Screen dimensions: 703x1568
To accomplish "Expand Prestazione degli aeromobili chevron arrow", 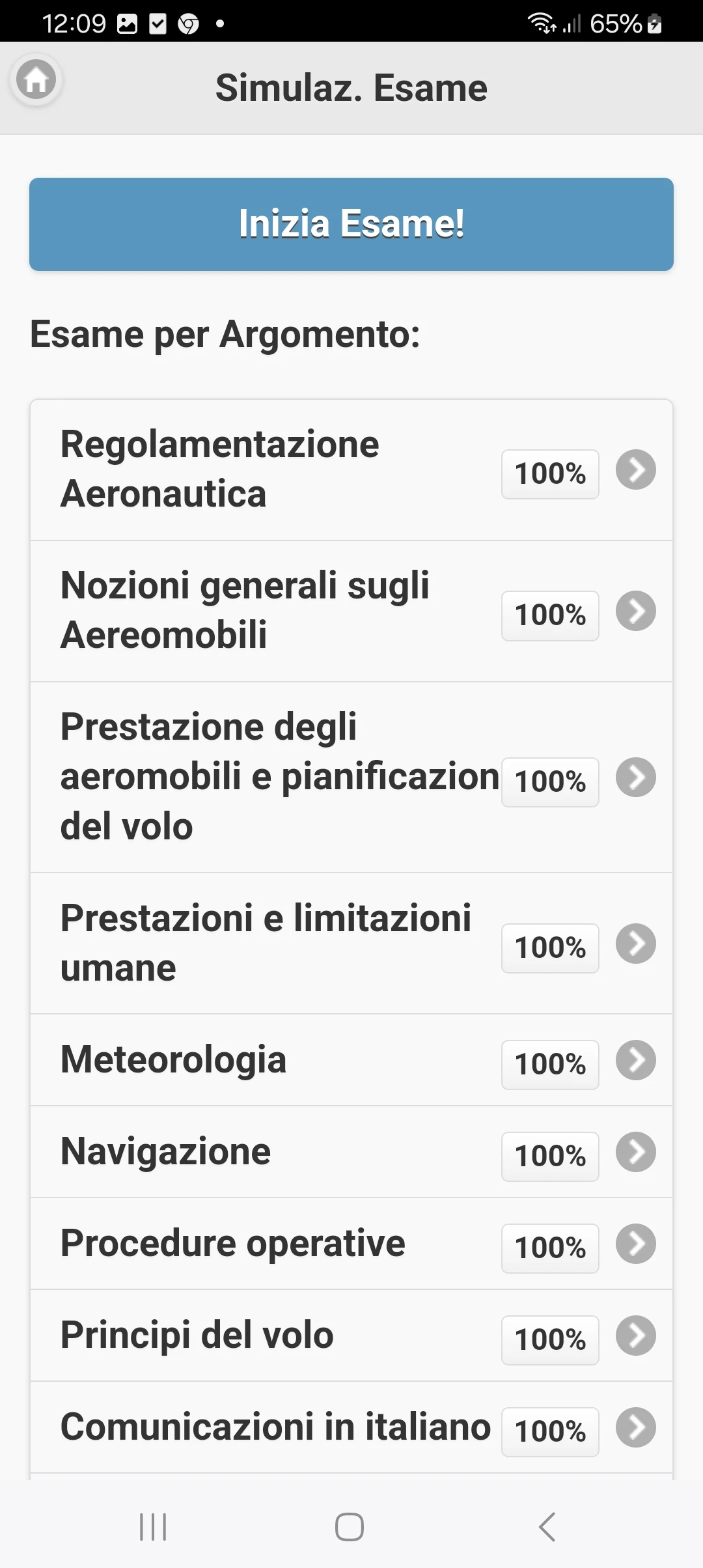I will [x=635, y=777].
